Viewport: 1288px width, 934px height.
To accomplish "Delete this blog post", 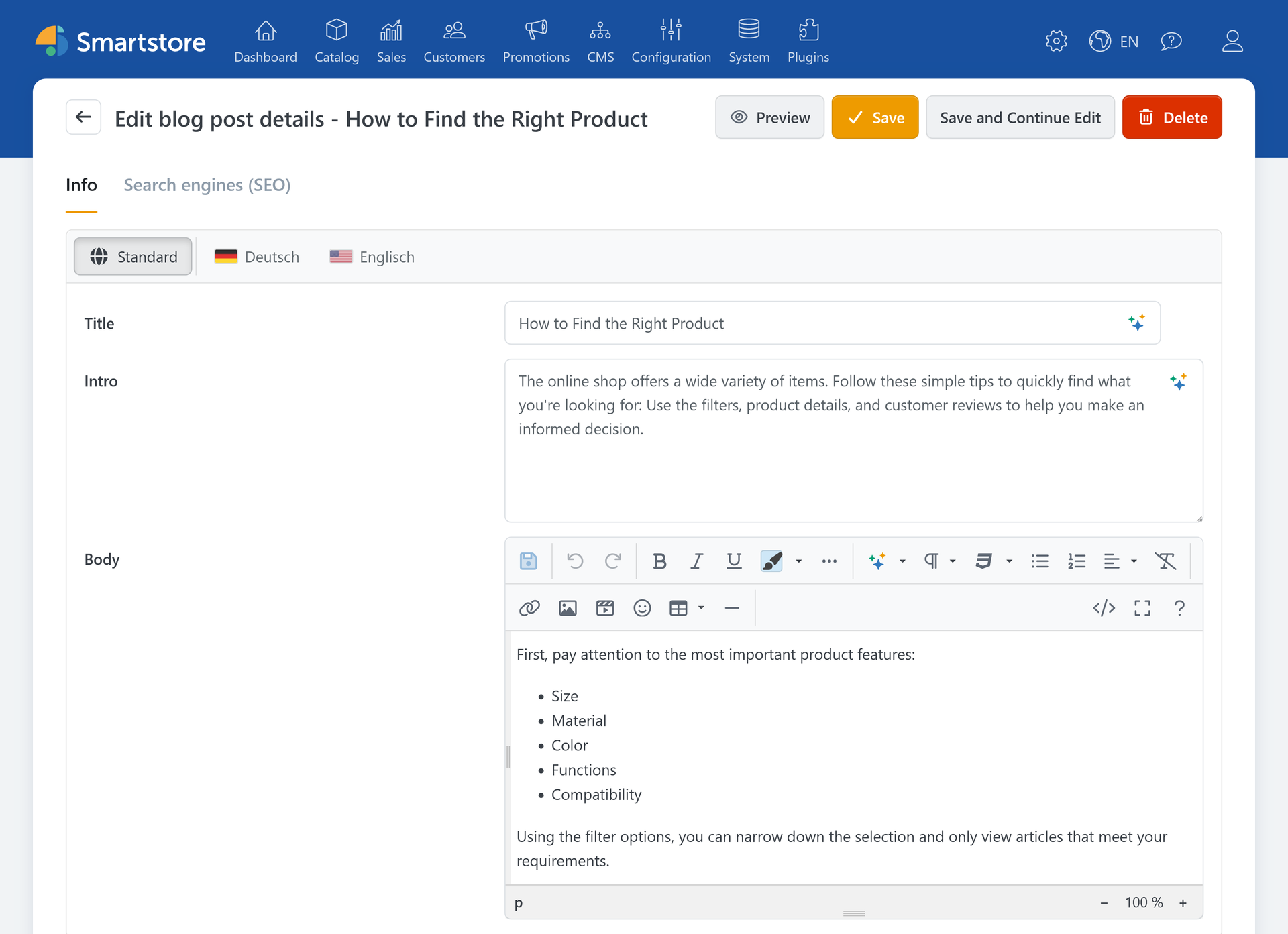I will (1172, 117).
